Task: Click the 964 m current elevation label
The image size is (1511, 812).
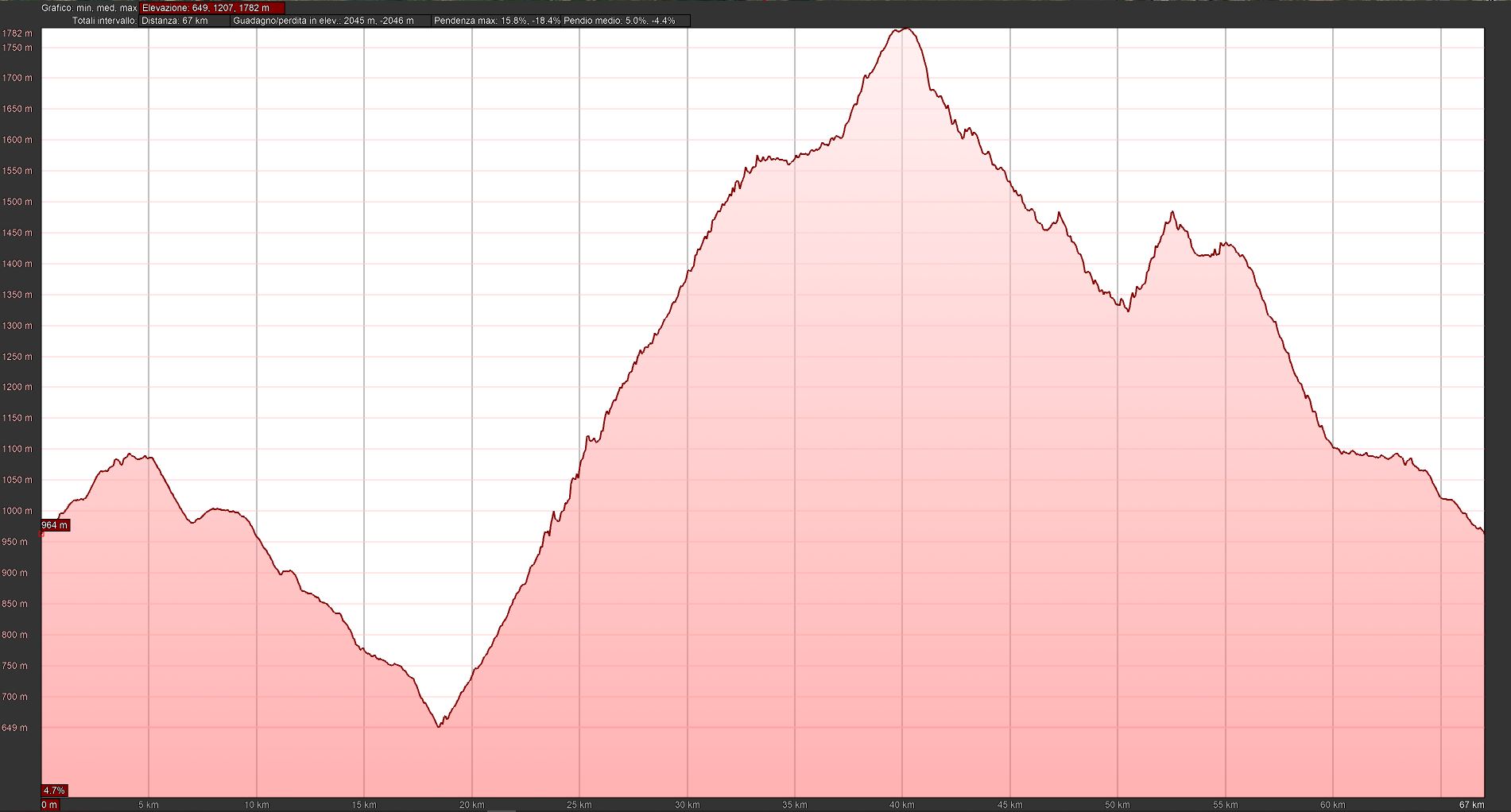Action: point(55,525)
